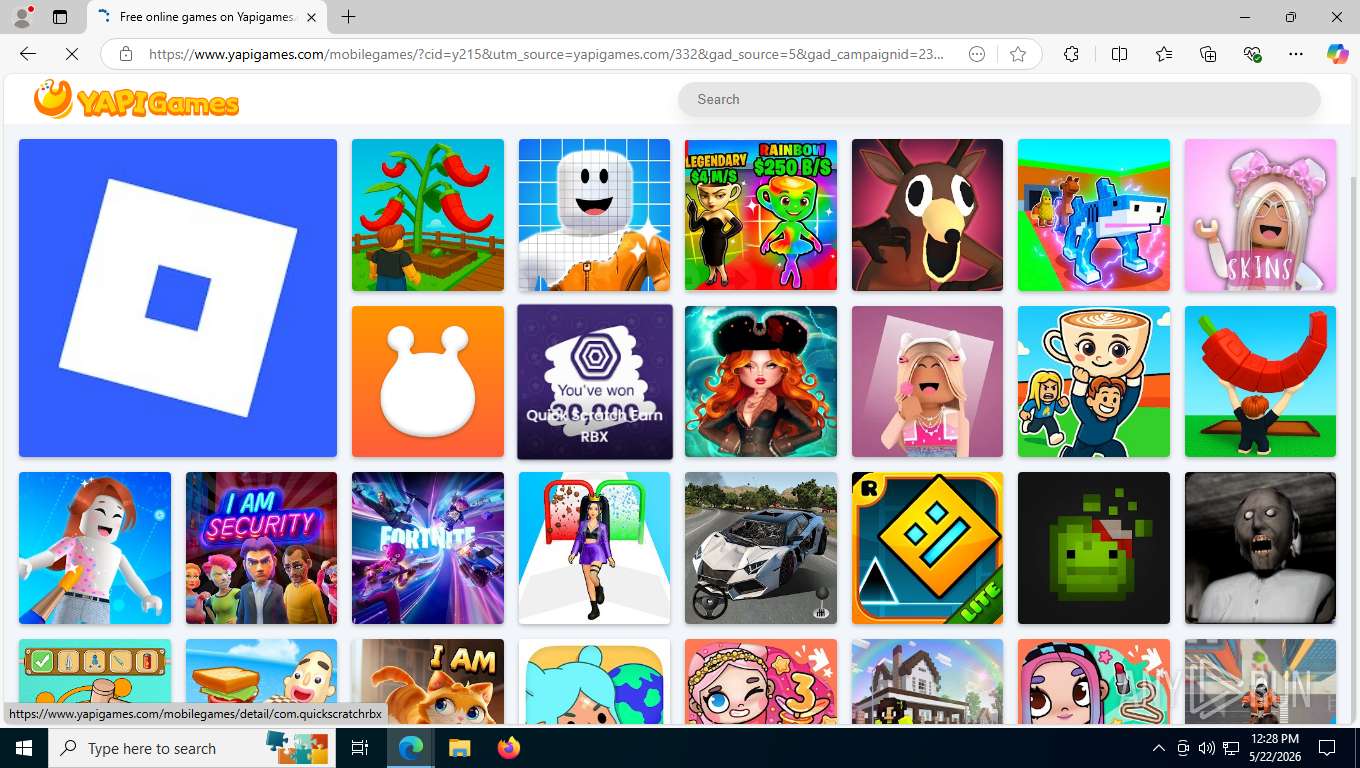The height and width of the screenshot is (768, 1360).
Task: Stop loading the page
Action: [x=72, y=54]
